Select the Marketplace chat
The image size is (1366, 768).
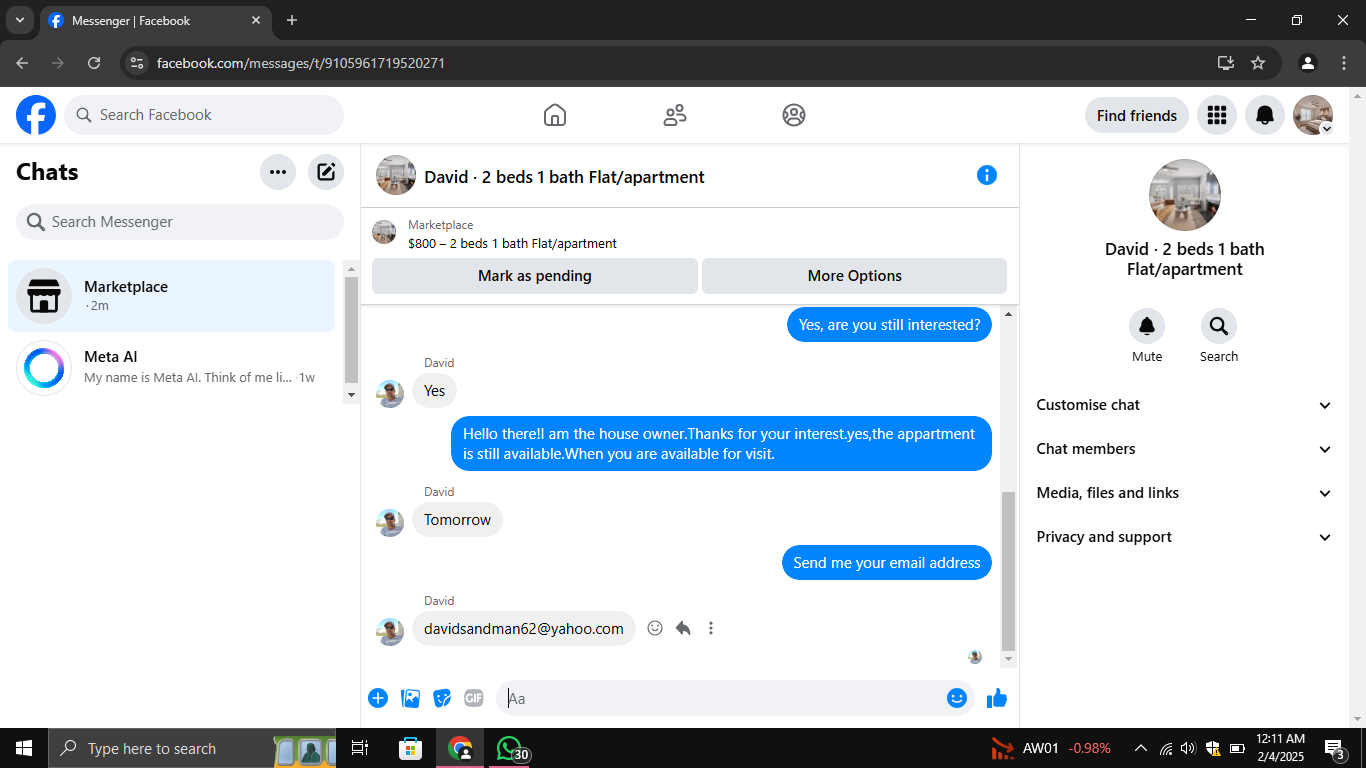(172, 296)
